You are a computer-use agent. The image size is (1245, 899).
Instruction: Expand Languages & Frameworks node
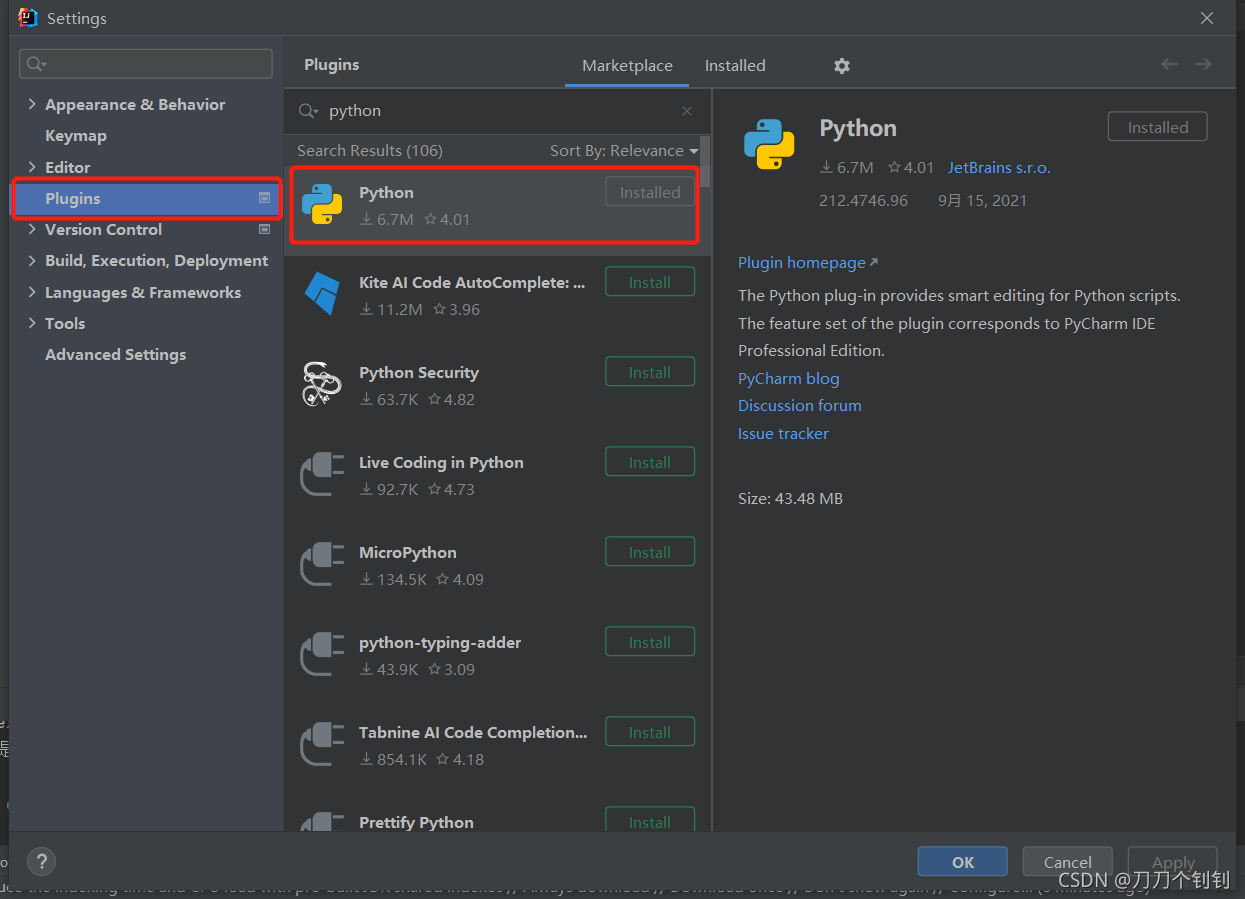32,292
